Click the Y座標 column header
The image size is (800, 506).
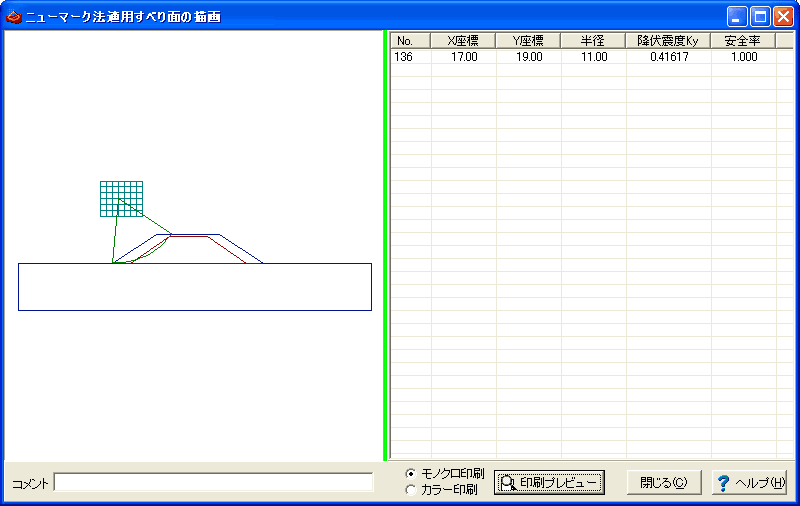point(528,41)
